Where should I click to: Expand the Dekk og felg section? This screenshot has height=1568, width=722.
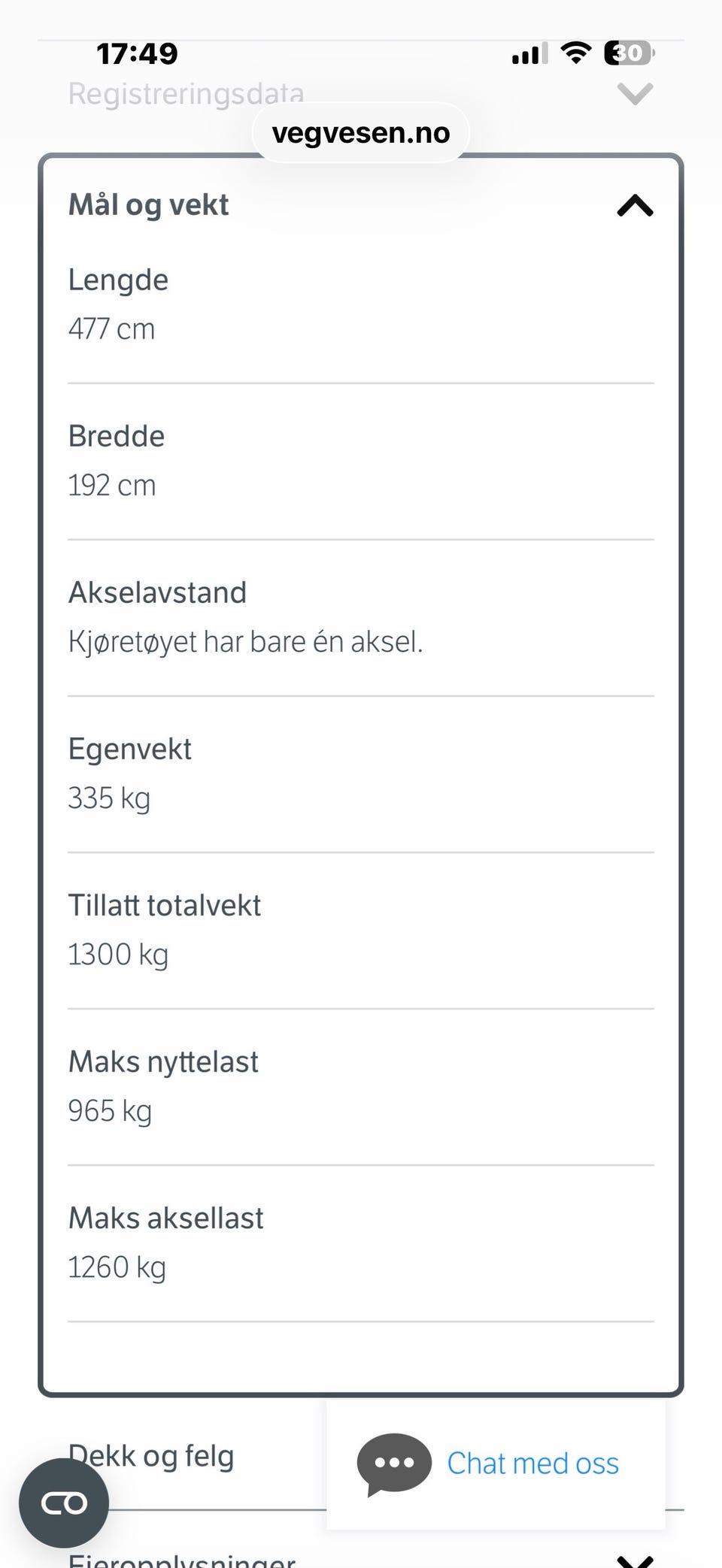[151, 1455]
